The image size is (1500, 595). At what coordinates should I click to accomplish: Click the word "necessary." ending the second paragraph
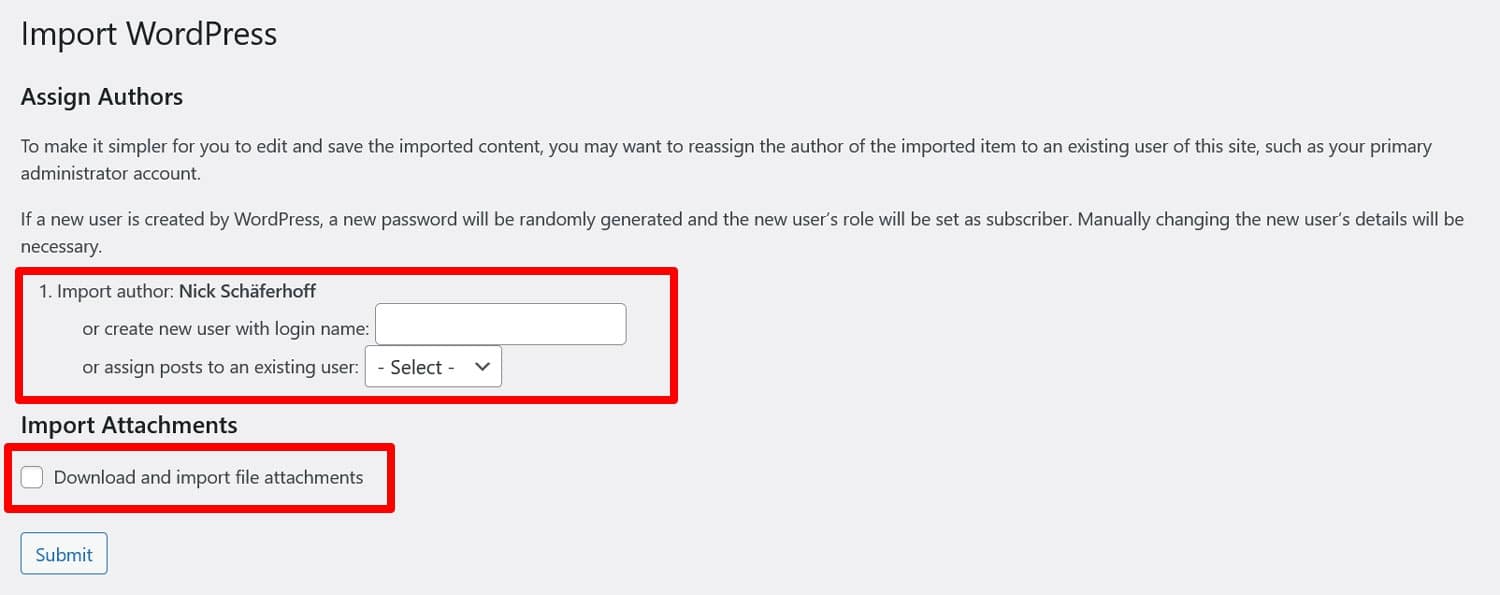pyautogui.click(x=62, y=245)
